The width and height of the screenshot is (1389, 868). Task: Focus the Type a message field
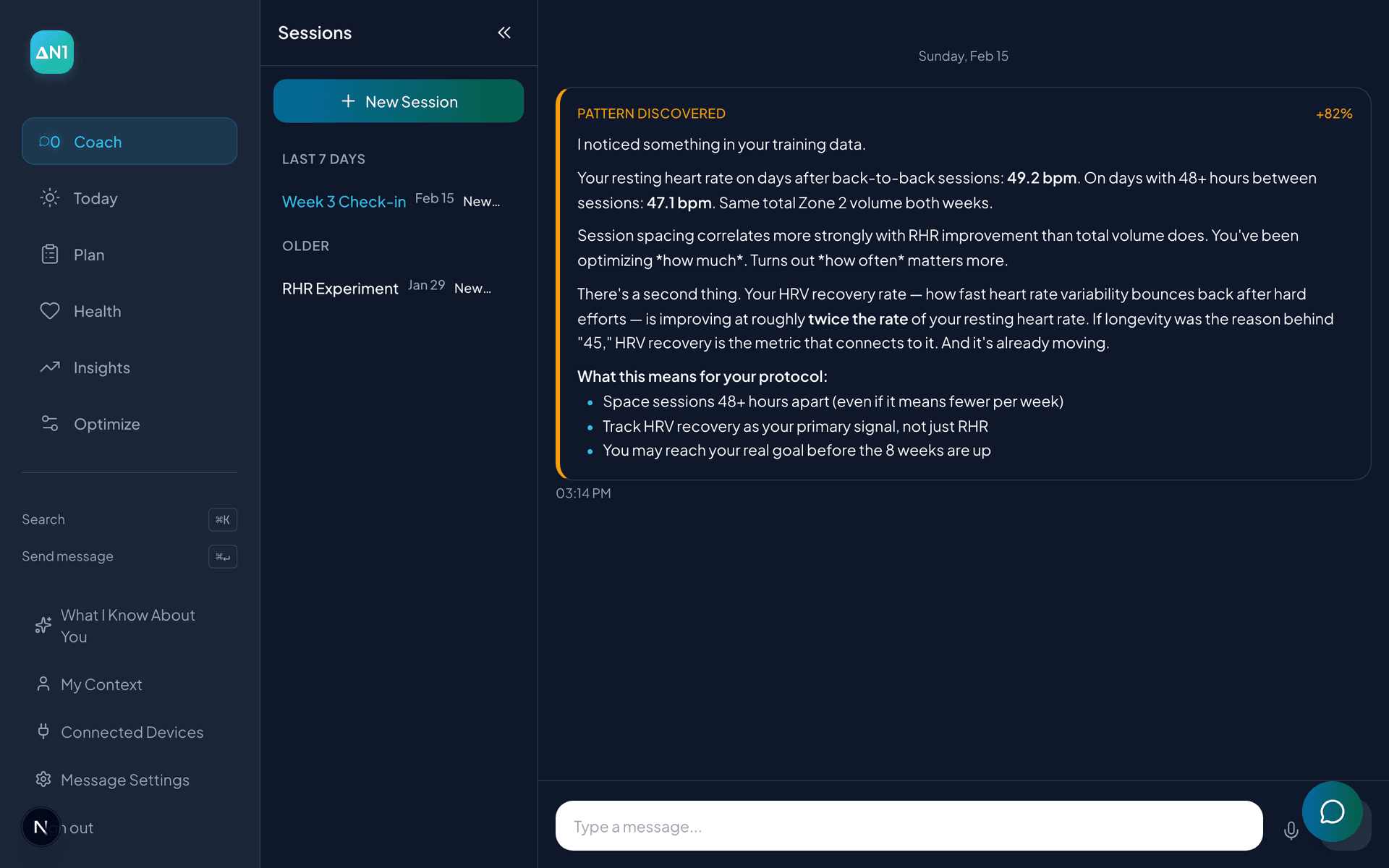click(909, 826)
